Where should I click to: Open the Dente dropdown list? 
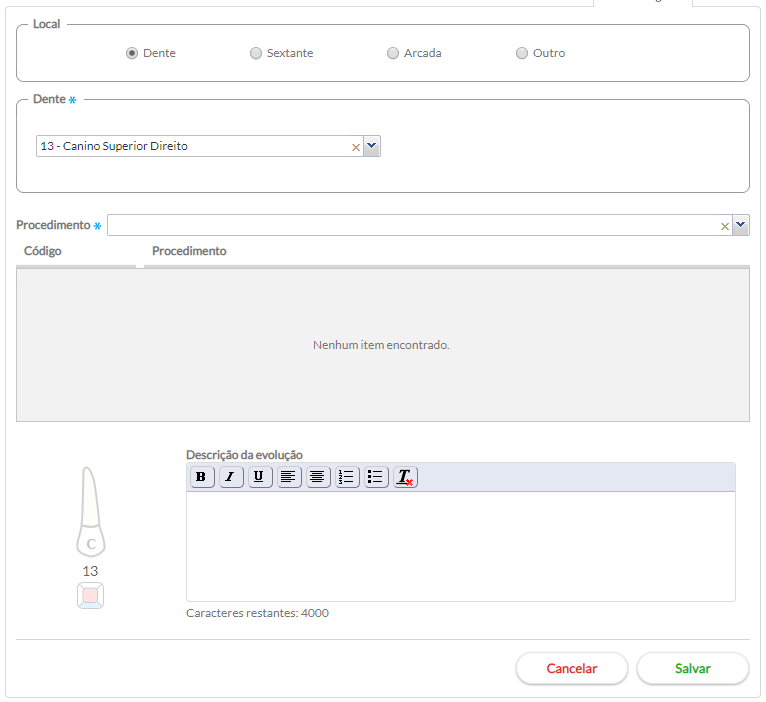click(372, 146)
